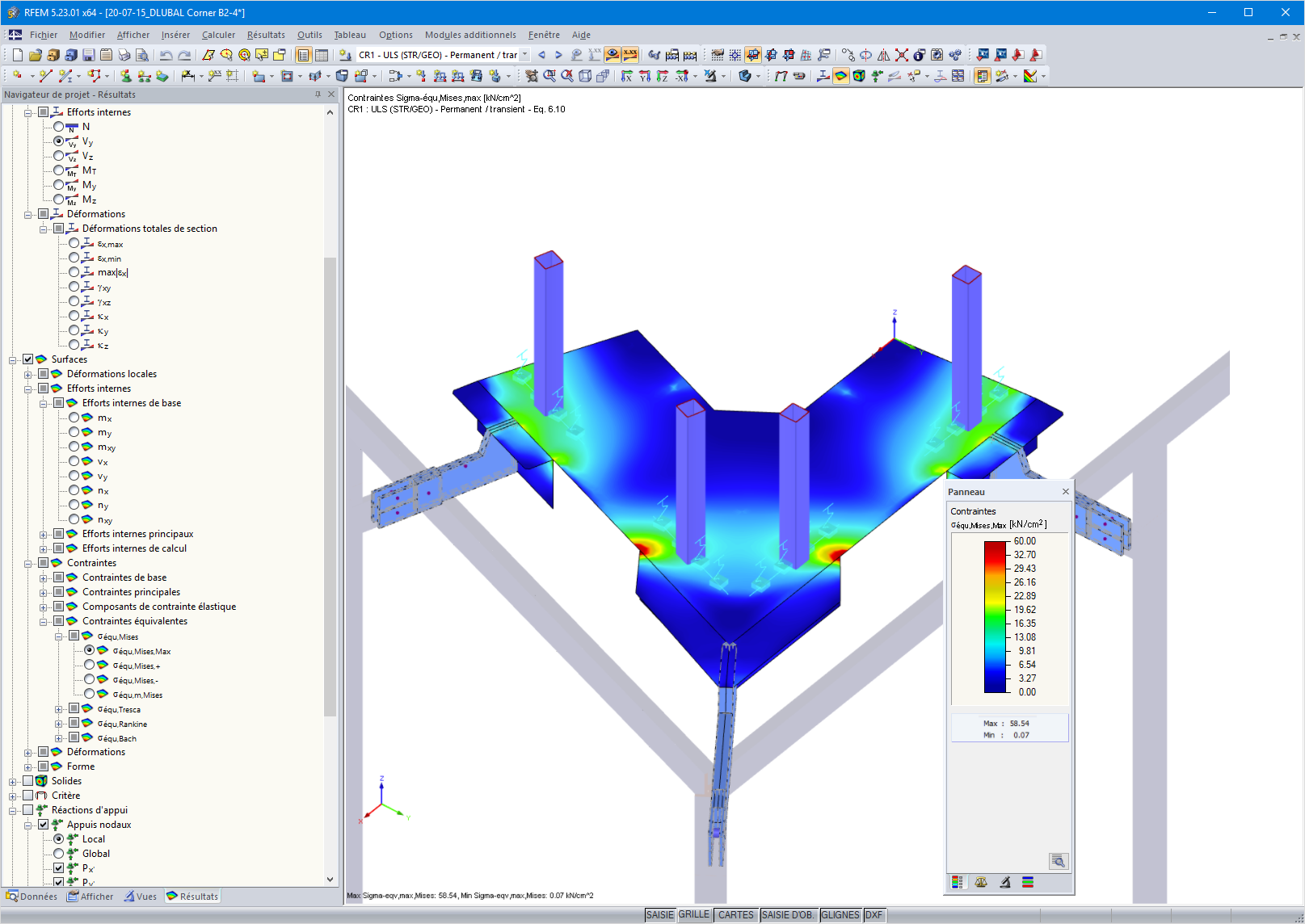Image resolution: width=1305 pixels, height=924 pixels.
Task: Collapse the Surfaces tree node
Action: click(x=13, y=360)
